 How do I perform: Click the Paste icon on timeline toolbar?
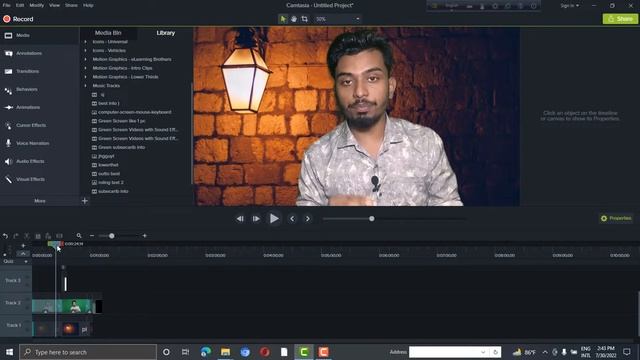pos(48,236)
